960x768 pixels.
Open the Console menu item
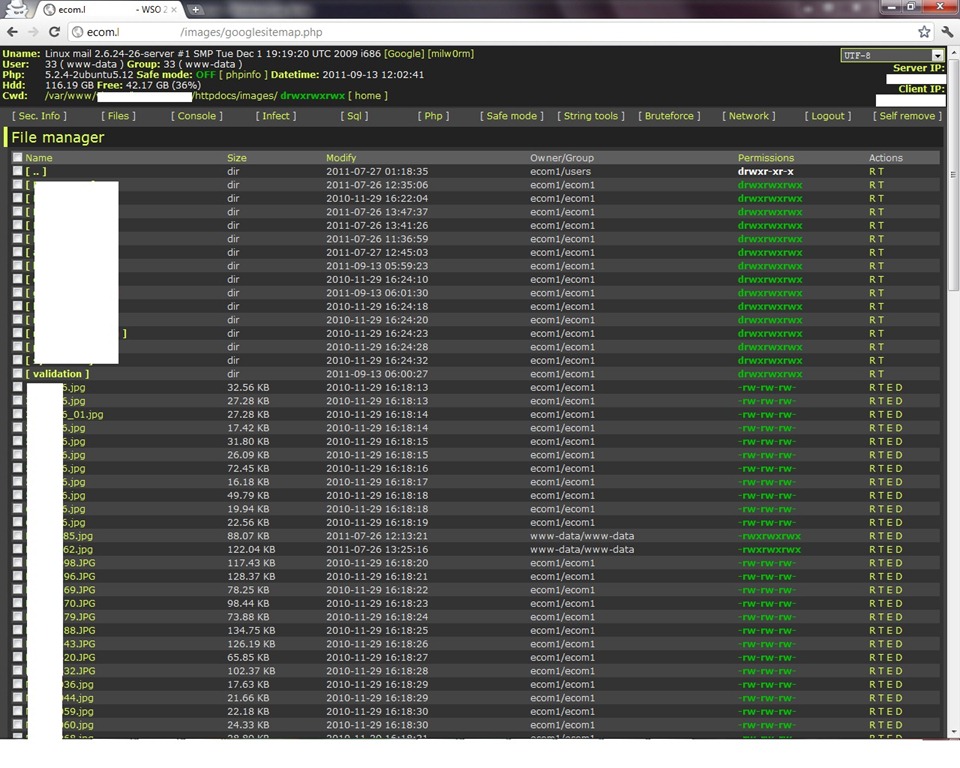[197, 116]
